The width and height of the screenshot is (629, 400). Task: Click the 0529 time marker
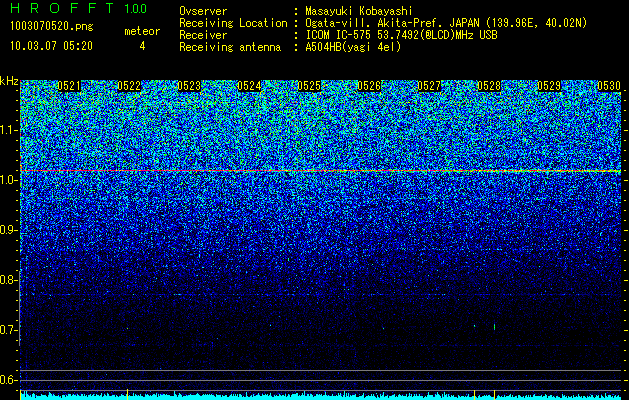pos(549,86)
